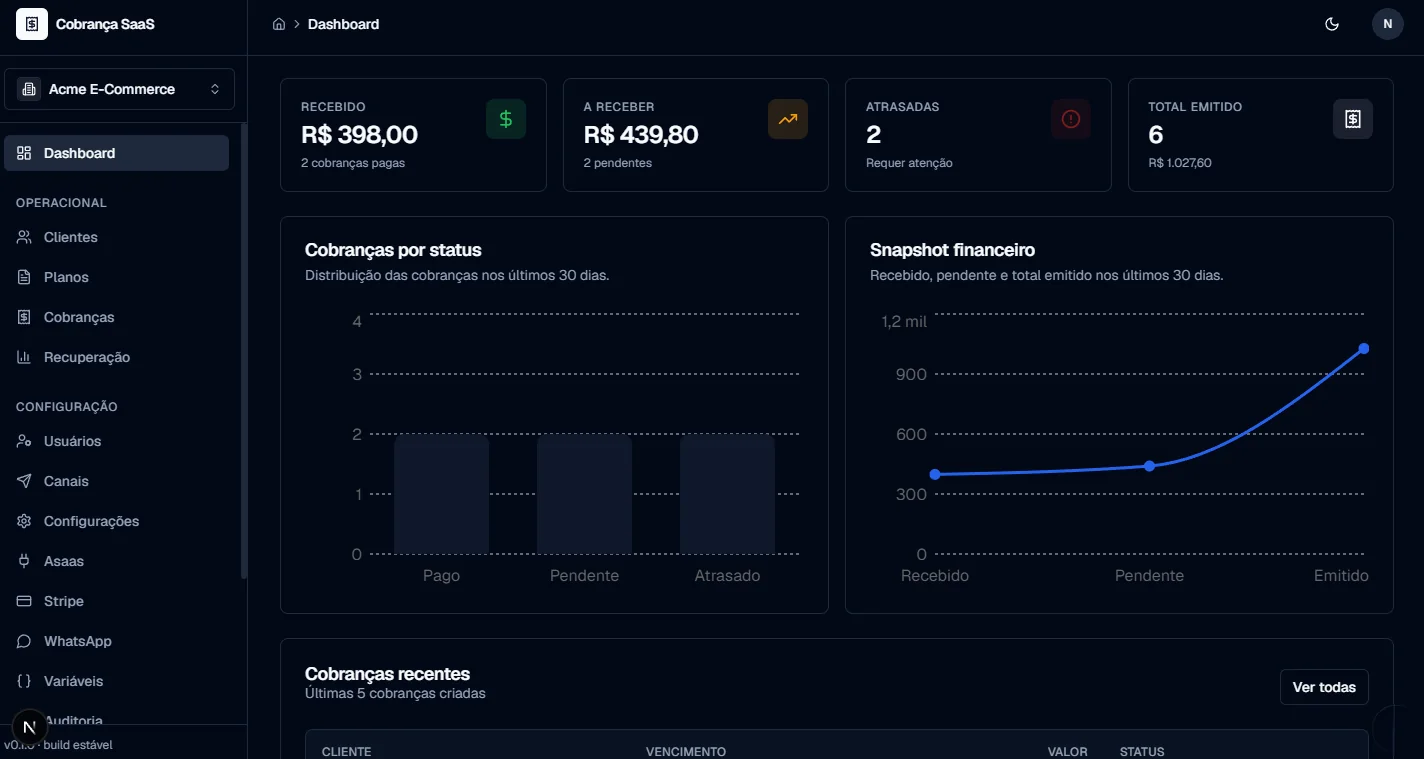The image size is (1424, 759).
Task: Open WhatsApp settings page
Action: click(x=117, y=641)
